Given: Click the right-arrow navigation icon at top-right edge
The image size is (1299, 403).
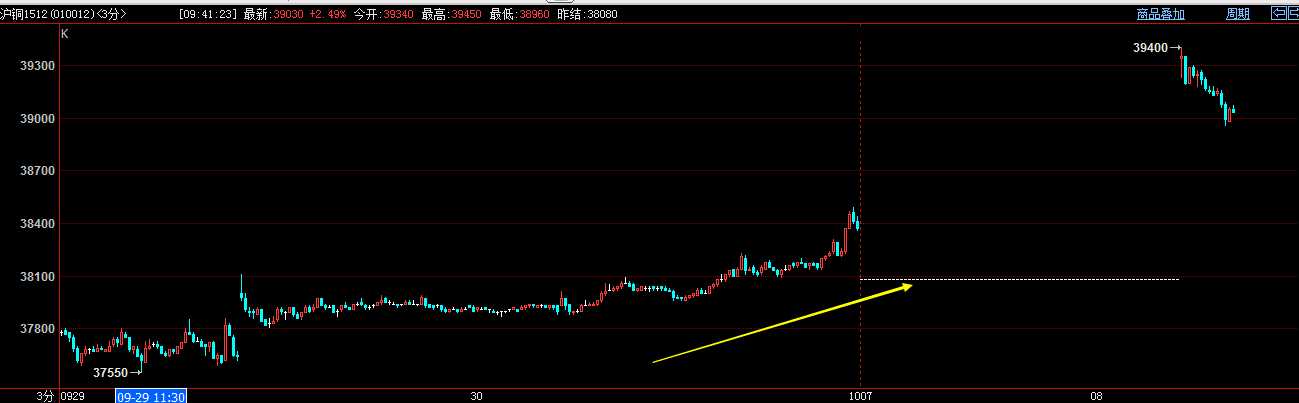Looking at the screenshot, I should tap(1292, 14).
